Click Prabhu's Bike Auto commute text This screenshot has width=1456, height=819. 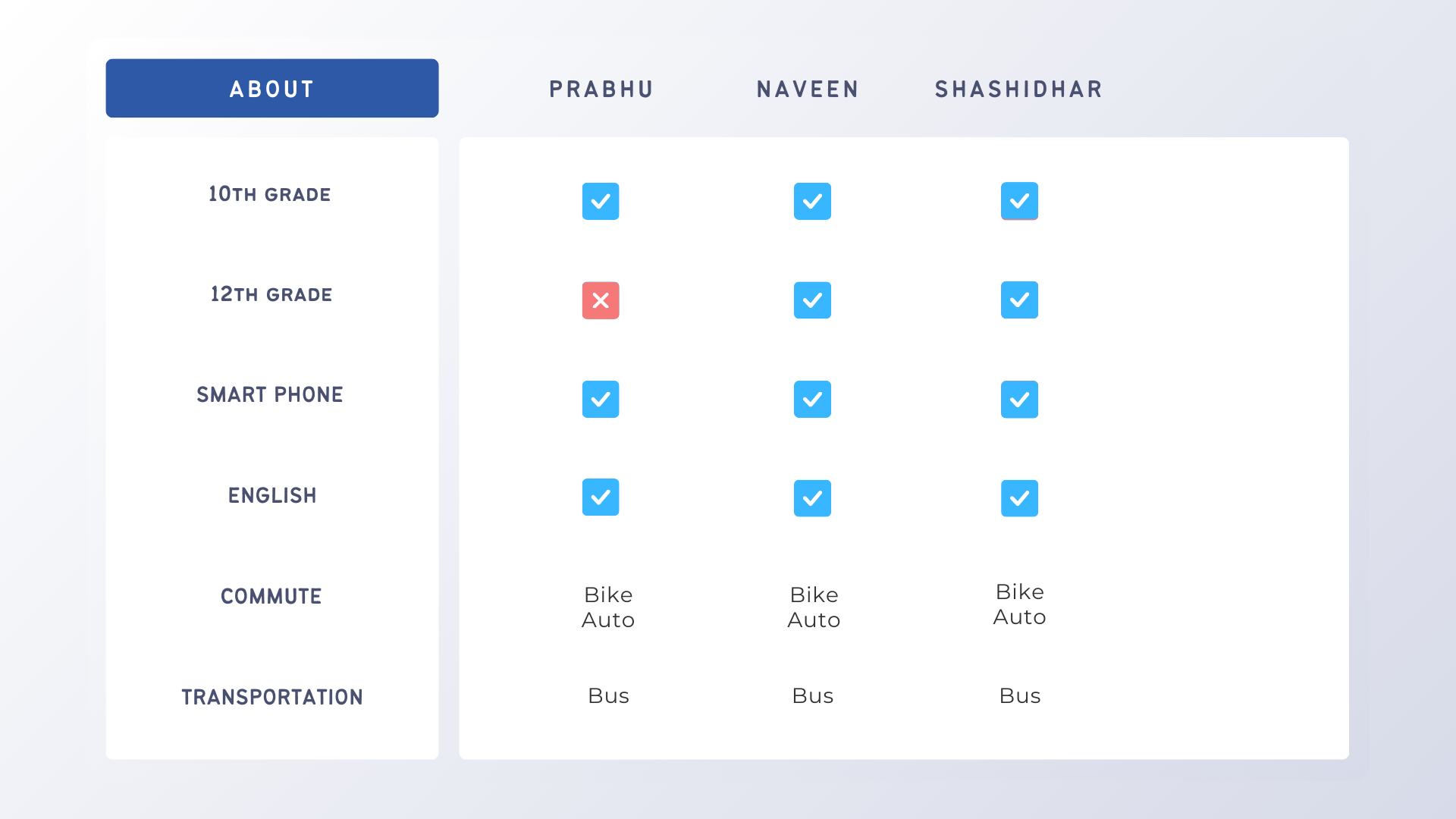tap(608, 607)
